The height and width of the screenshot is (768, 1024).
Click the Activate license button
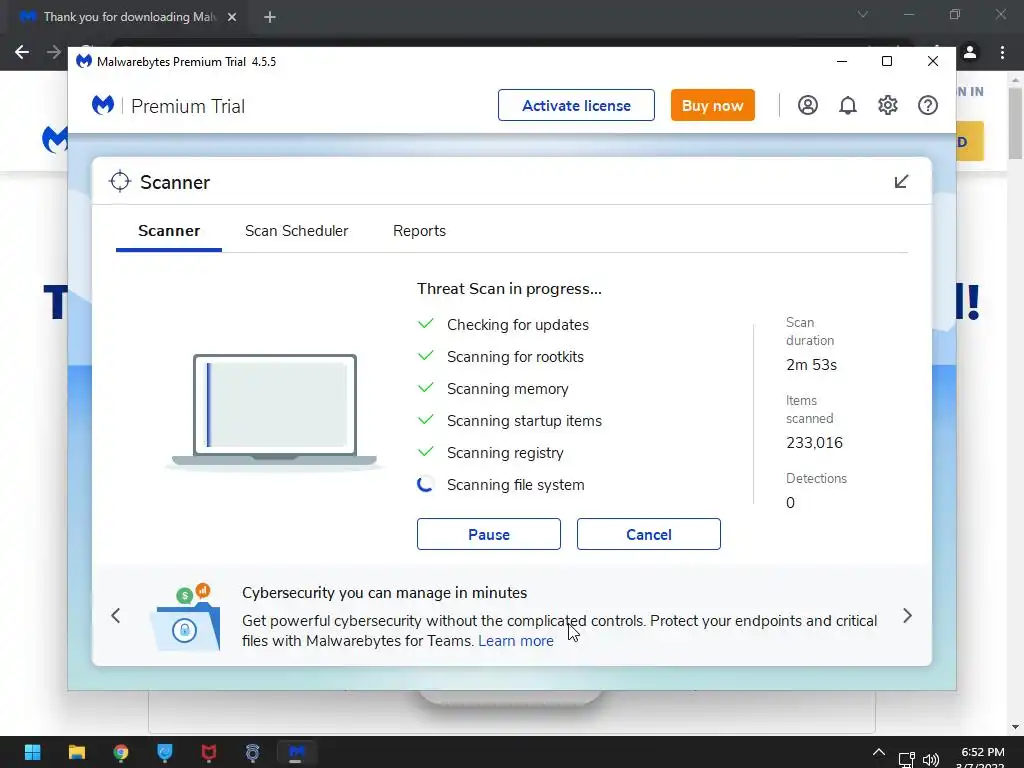[576, 105]
